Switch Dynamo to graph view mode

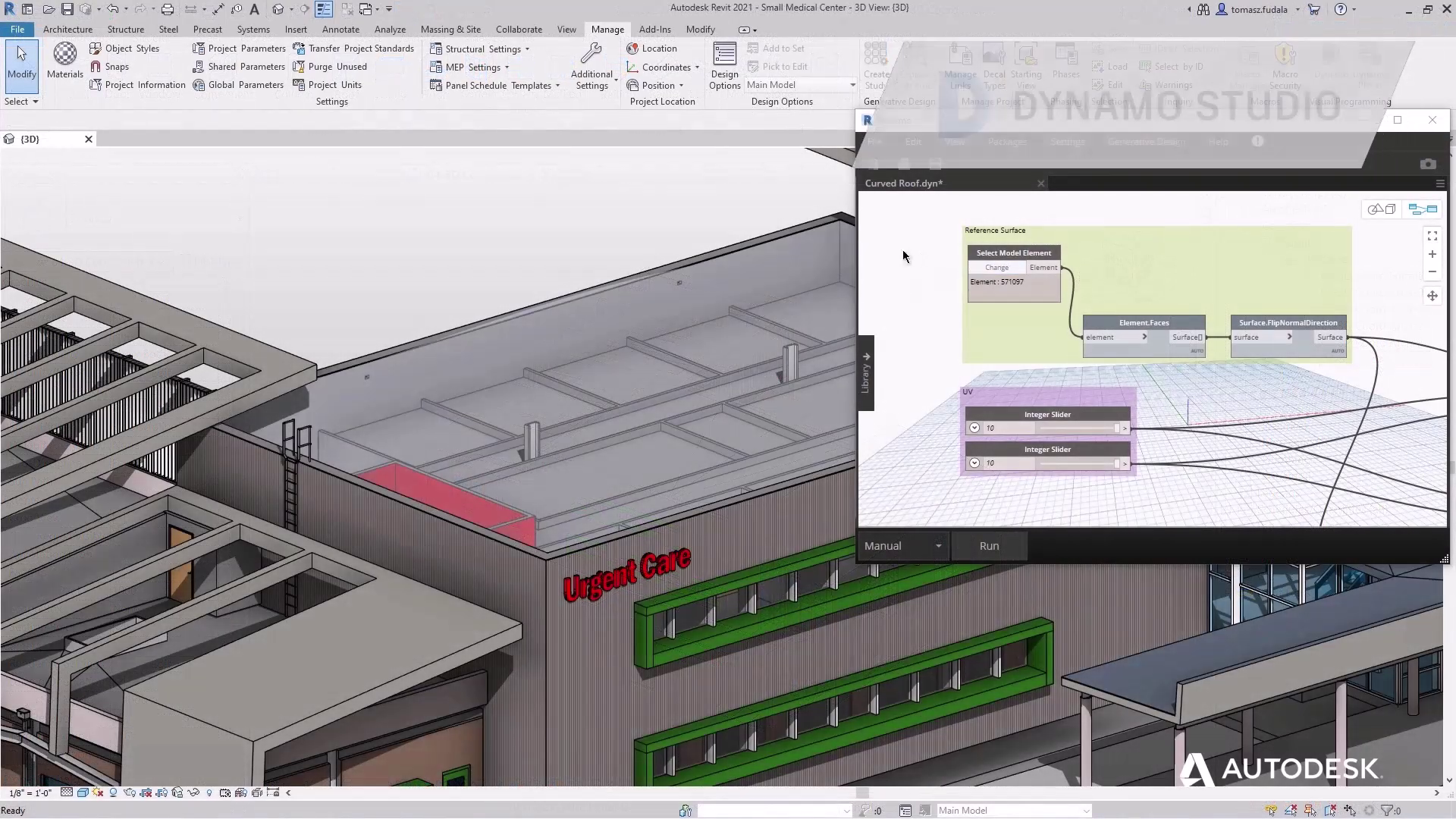point(1423,209)
